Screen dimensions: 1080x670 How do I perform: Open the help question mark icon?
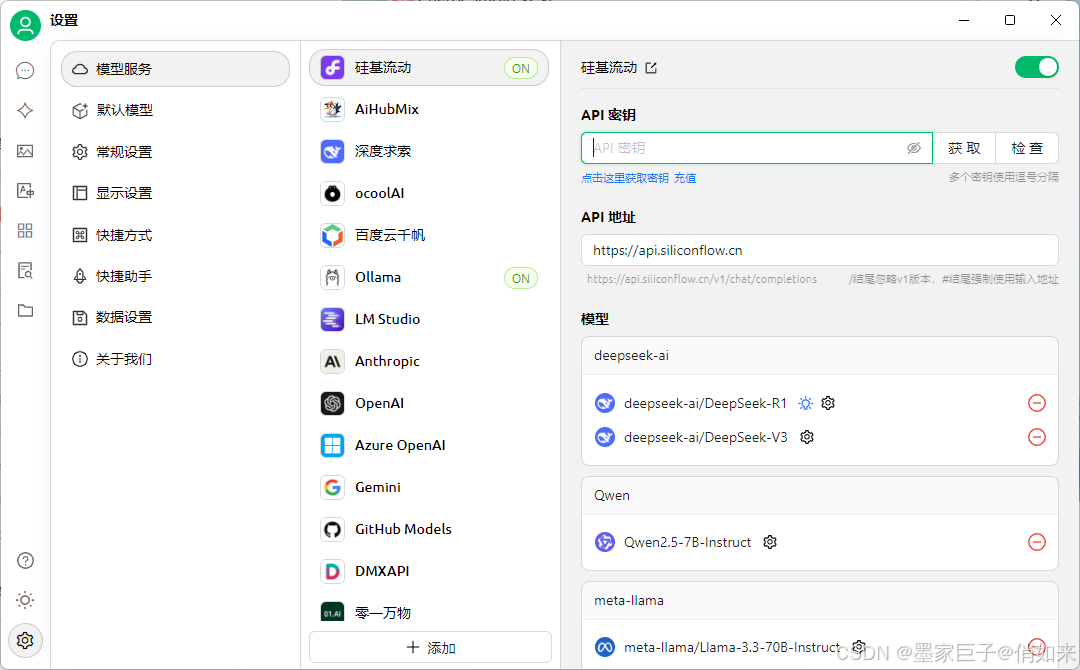point(25,561)
